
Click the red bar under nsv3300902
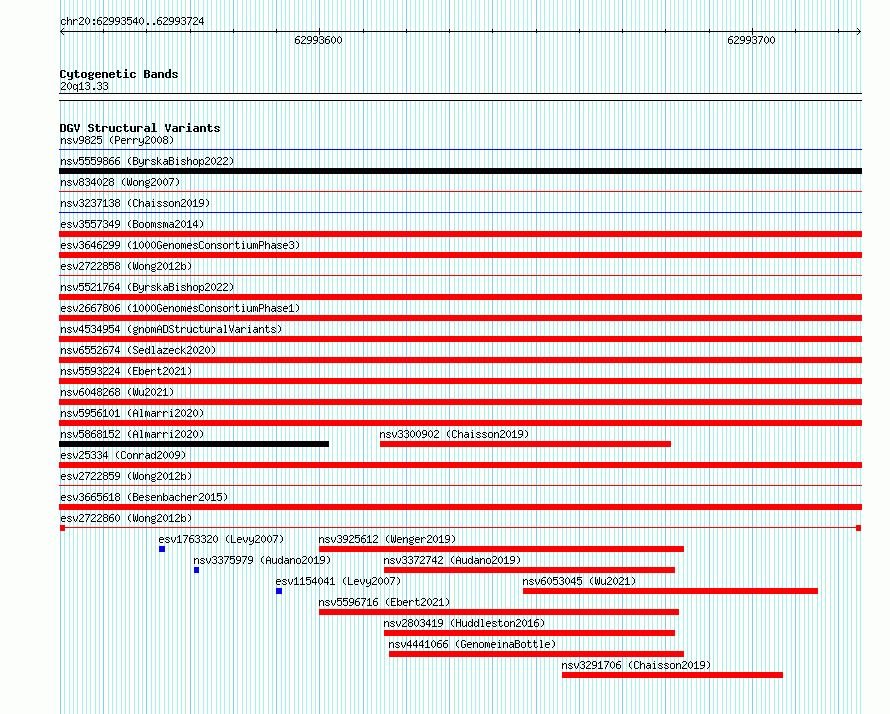525,444
